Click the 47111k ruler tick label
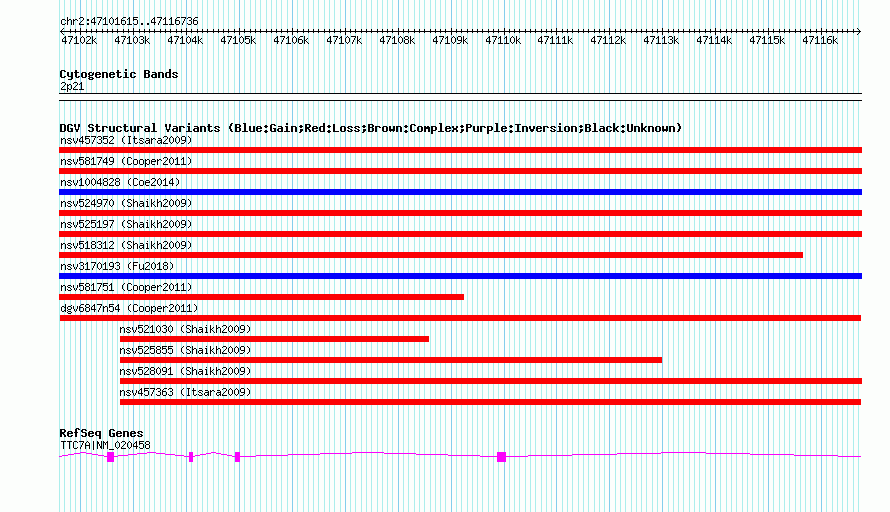890x512 pixels. tap(555, 40)
